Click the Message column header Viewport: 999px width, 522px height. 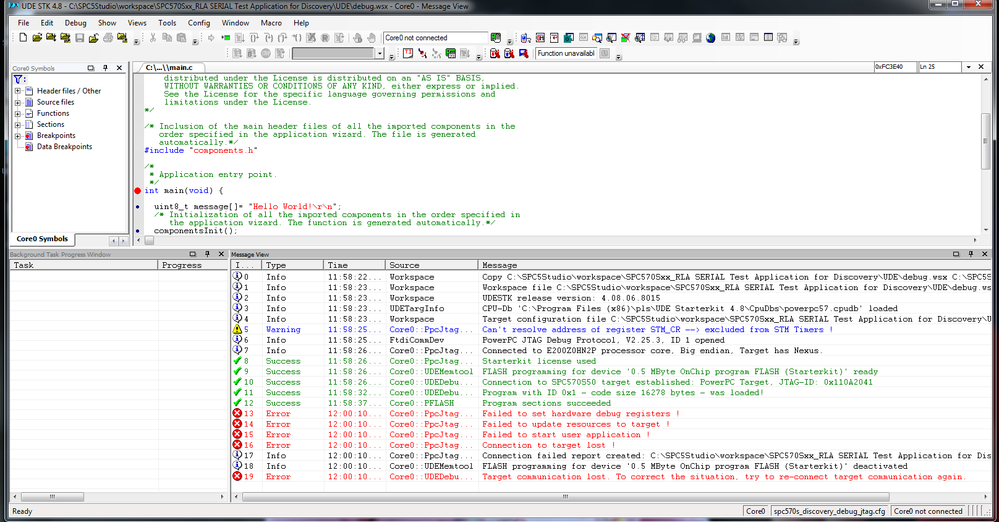735,265
